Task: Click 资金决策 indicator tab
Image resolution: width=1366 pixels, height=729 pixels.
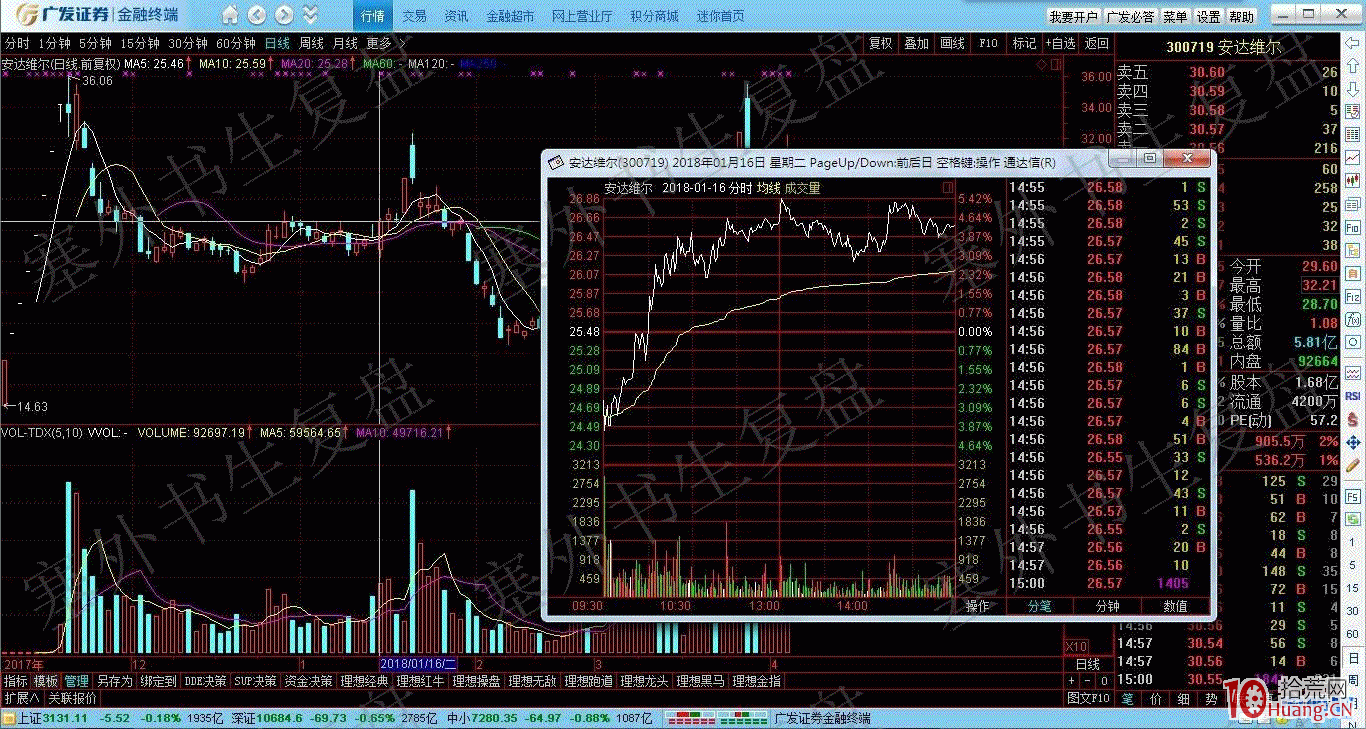Action: coord(308,680)
